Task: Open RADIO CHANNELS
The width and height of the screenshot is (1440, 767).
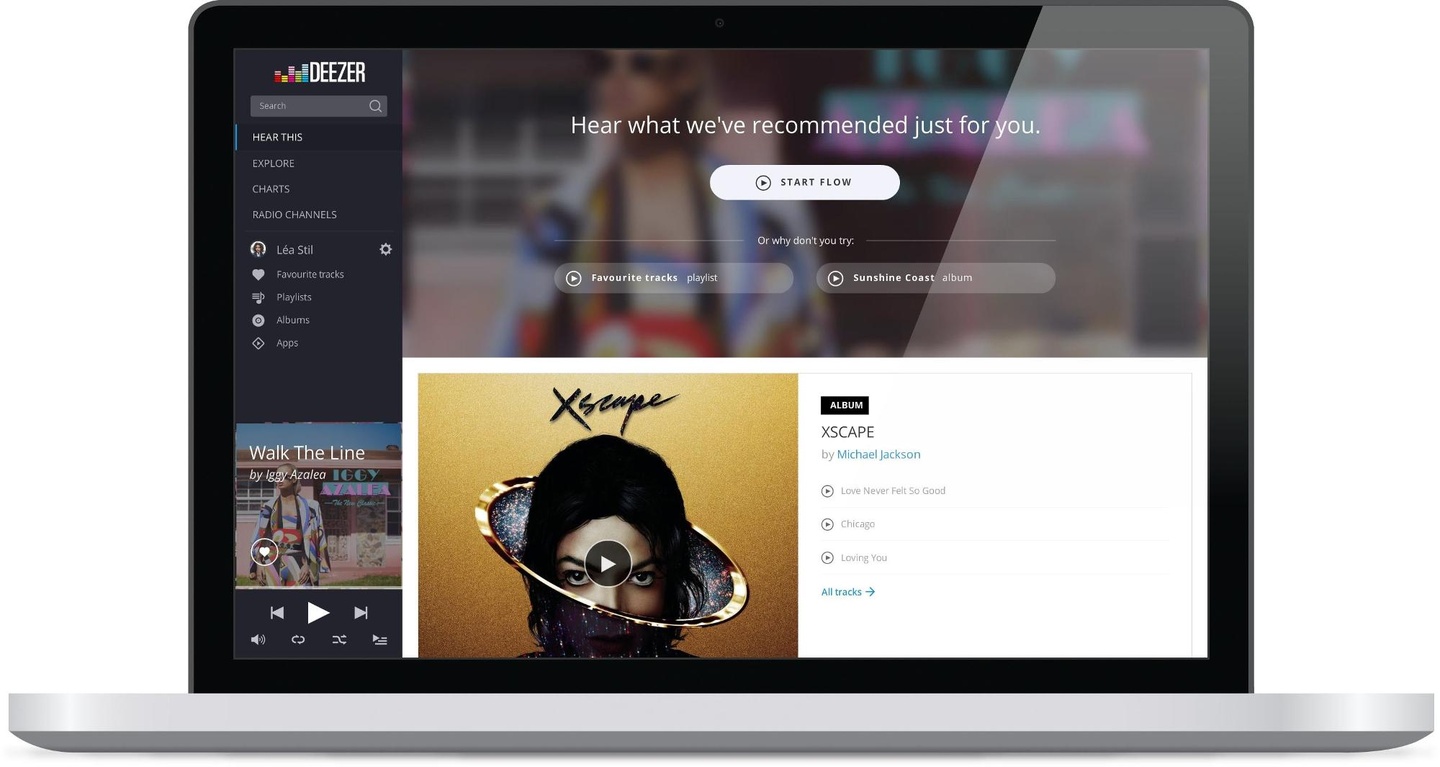Action: click(x=294, y=215)
